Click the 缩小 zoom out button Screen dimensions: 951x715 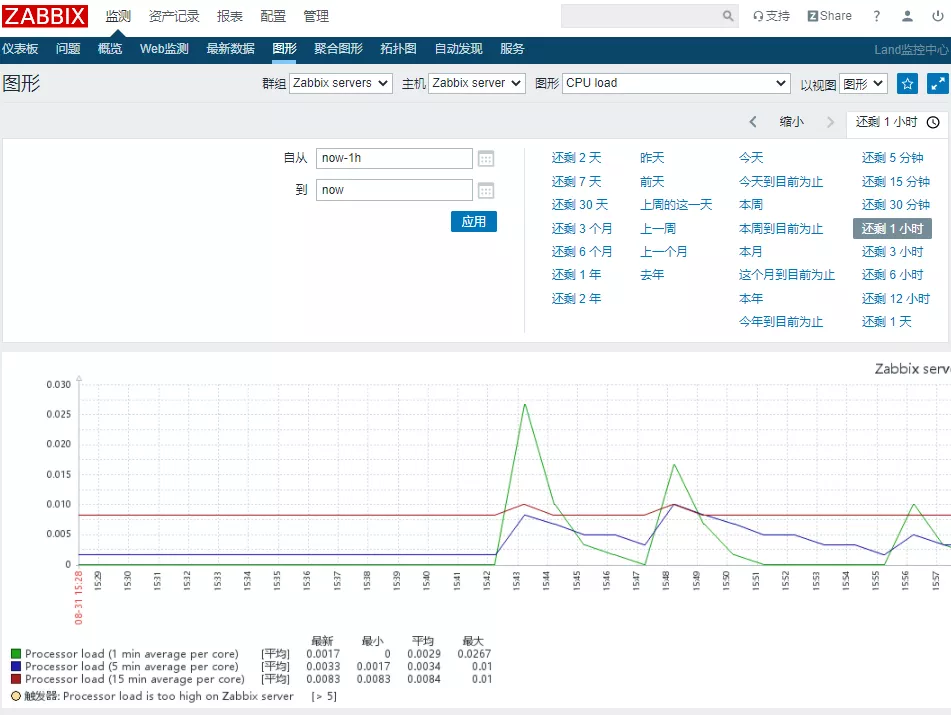coord(791,122)
